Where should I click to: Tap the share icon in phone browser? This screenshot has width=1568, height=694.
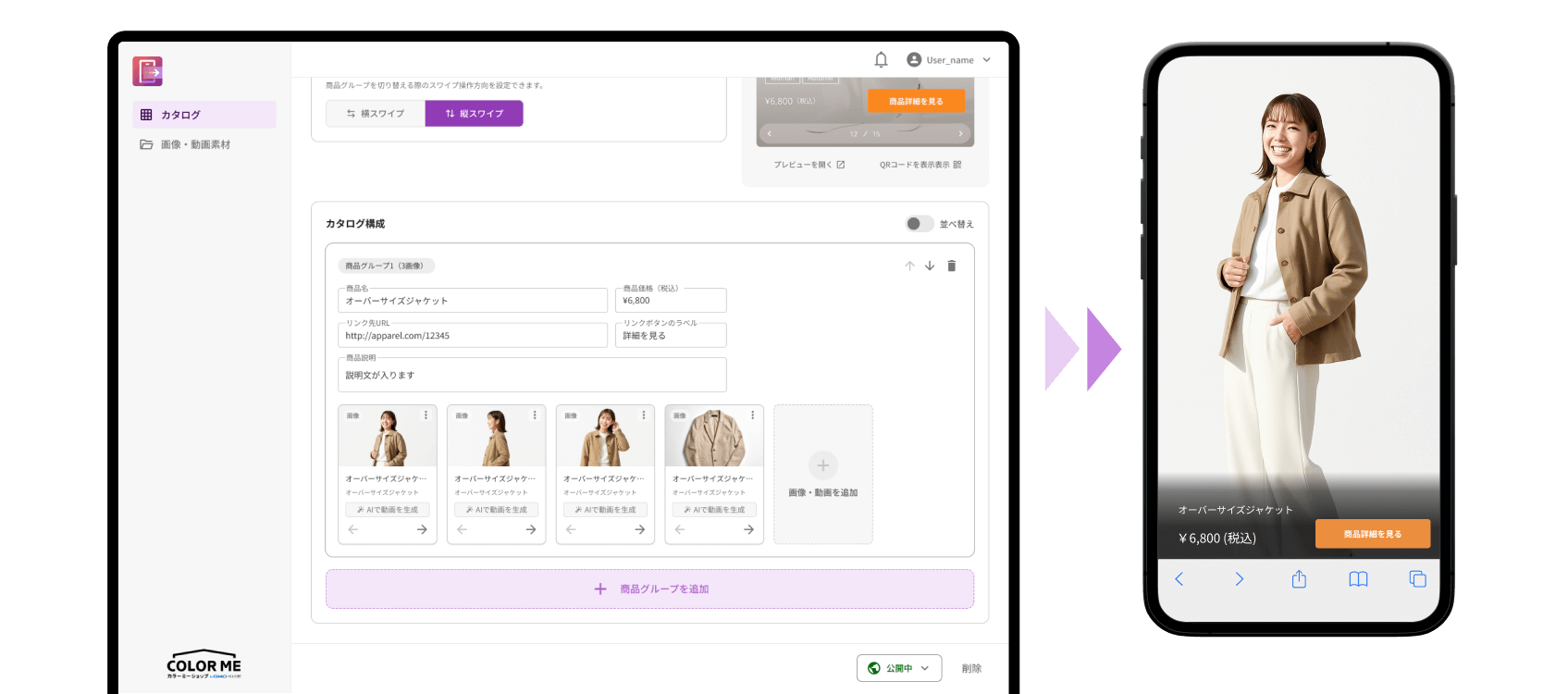point(1299,579)
